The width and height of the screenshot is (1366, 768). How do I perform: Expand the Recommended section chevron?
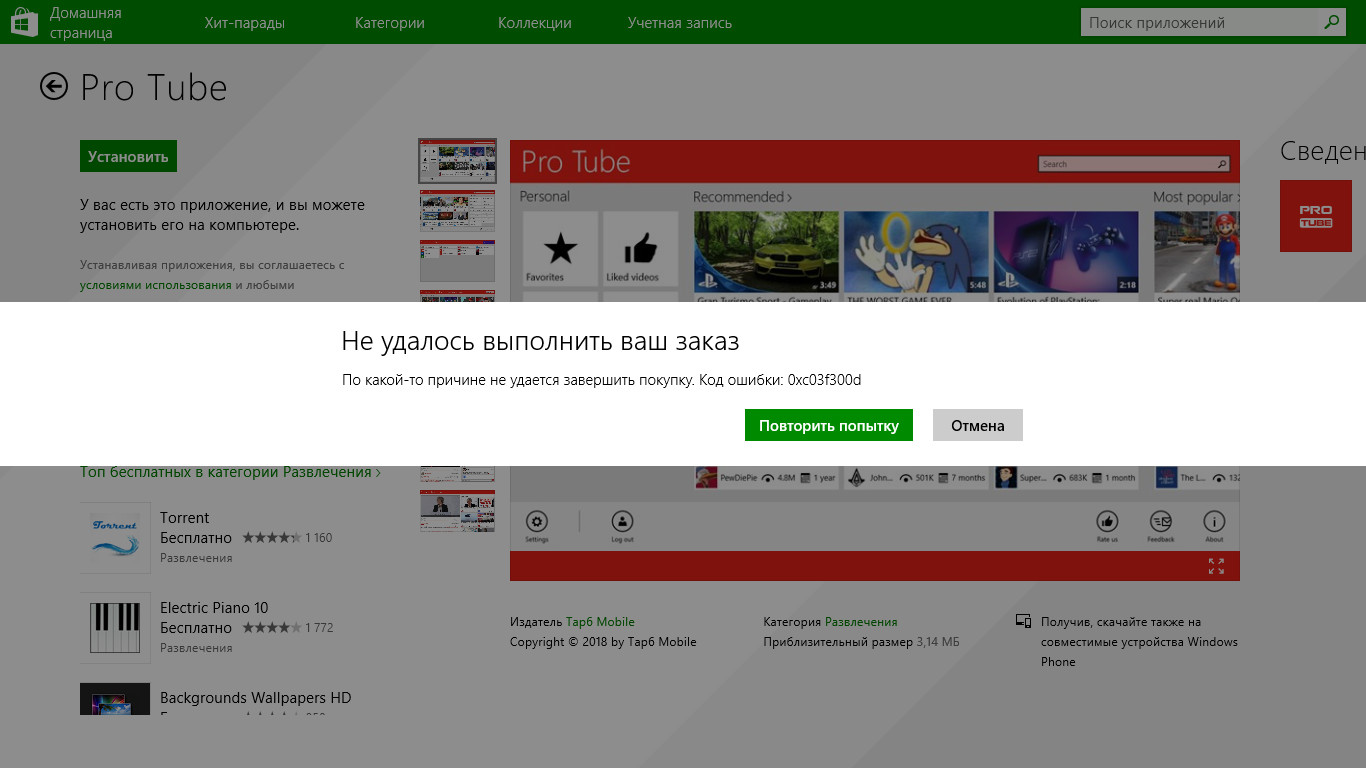tap(790, 197)
